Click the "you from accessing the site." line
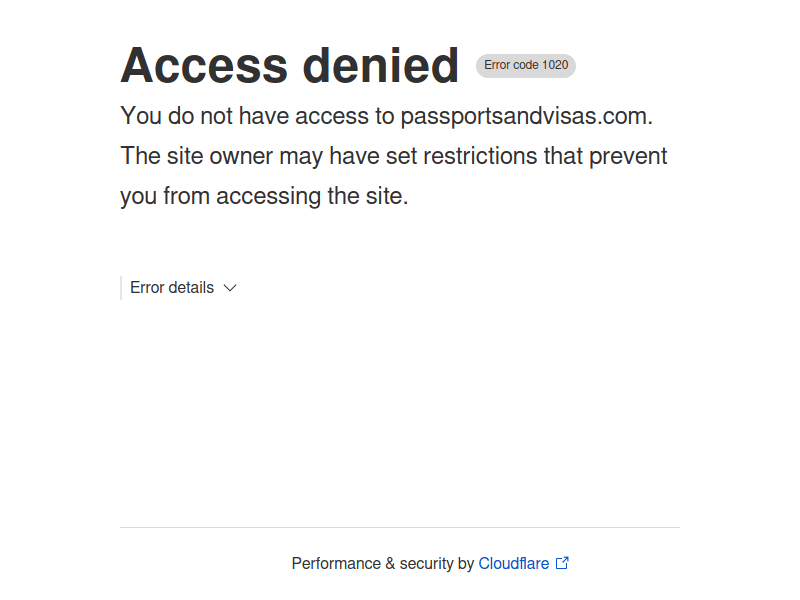 point(264,196)
